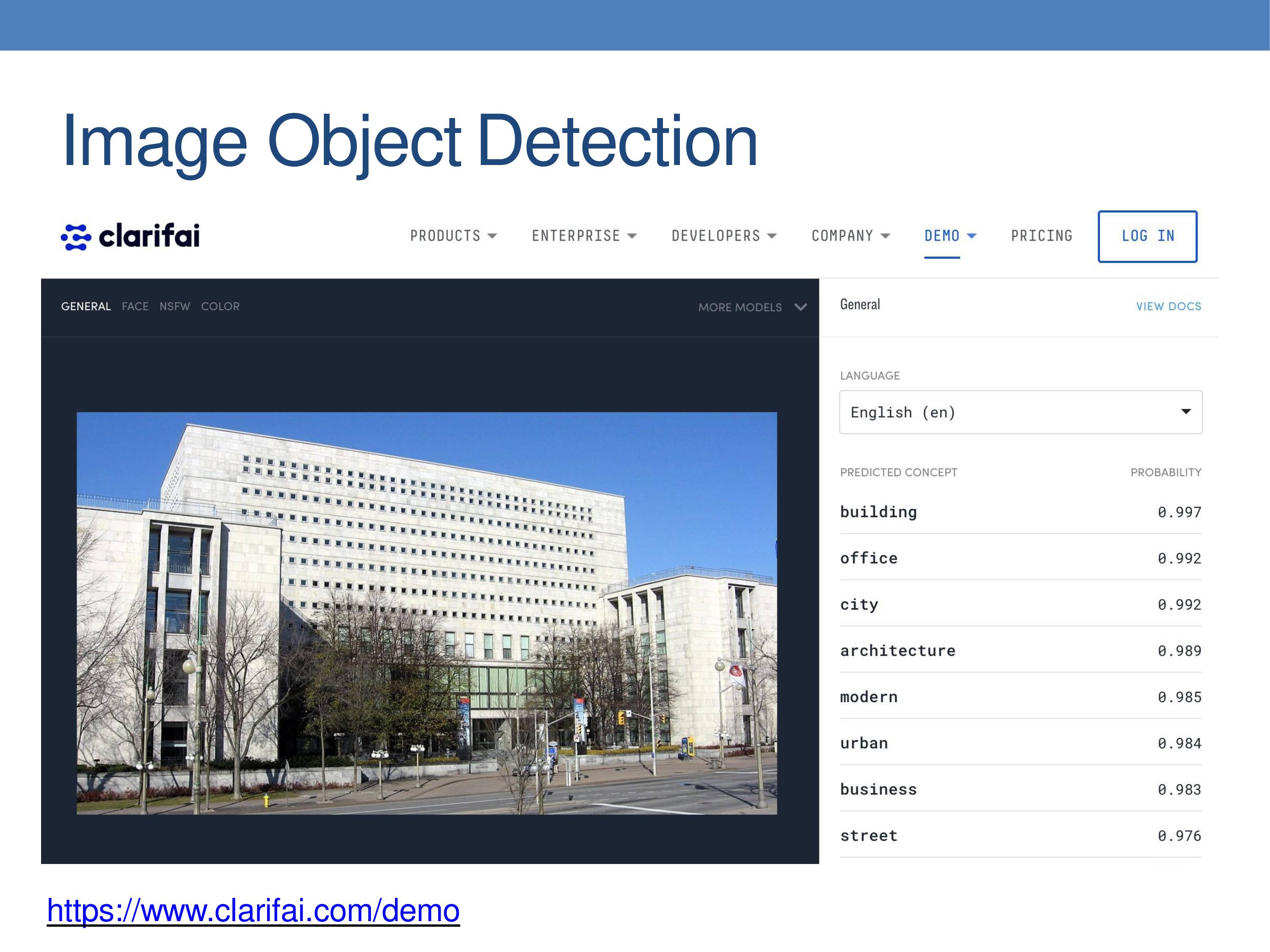Select the 'business' predicted concept

(x=878, y=790)
